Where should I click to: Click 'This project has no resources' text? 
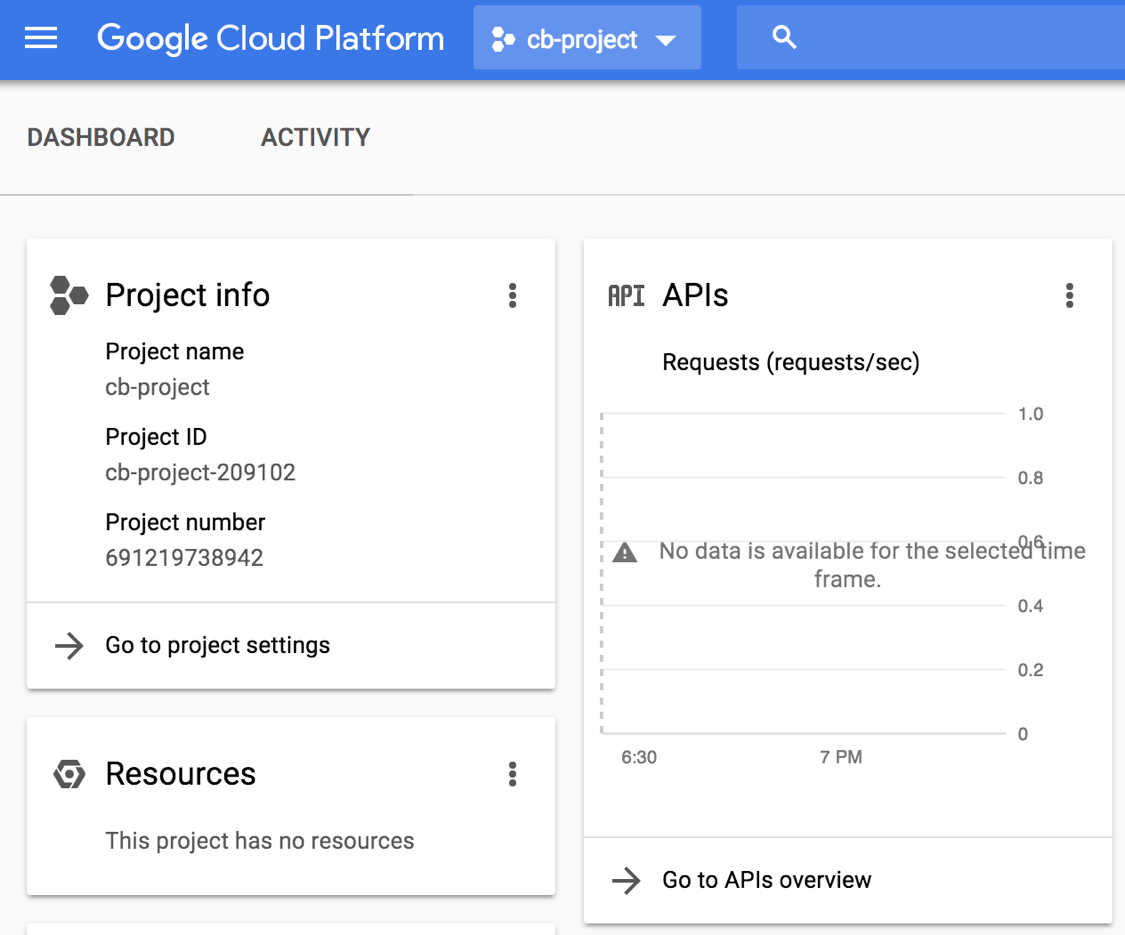(260, 841)
